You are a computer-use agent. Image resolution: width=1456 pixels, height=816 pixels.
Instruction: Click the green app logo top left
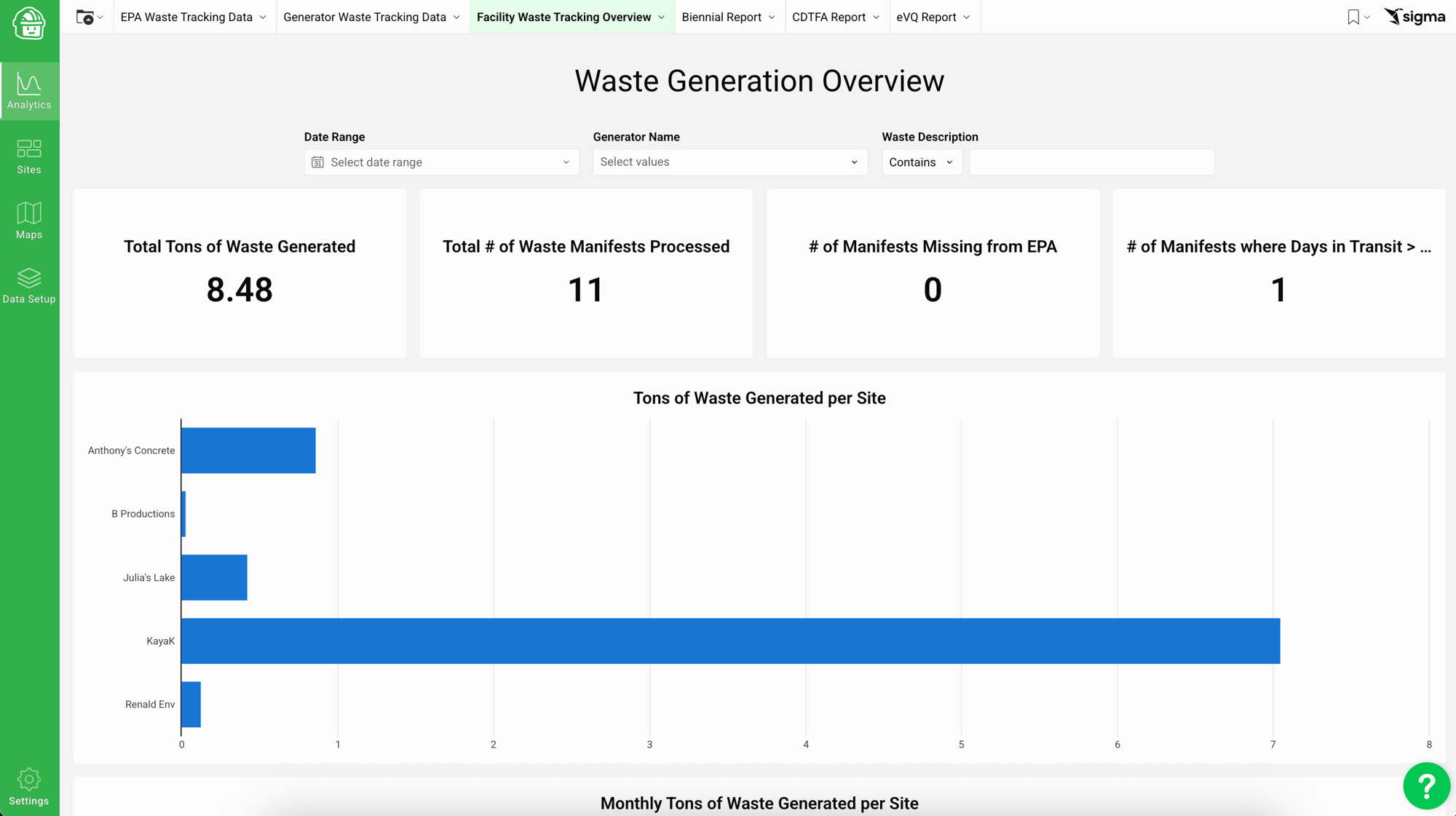point(29,25)
